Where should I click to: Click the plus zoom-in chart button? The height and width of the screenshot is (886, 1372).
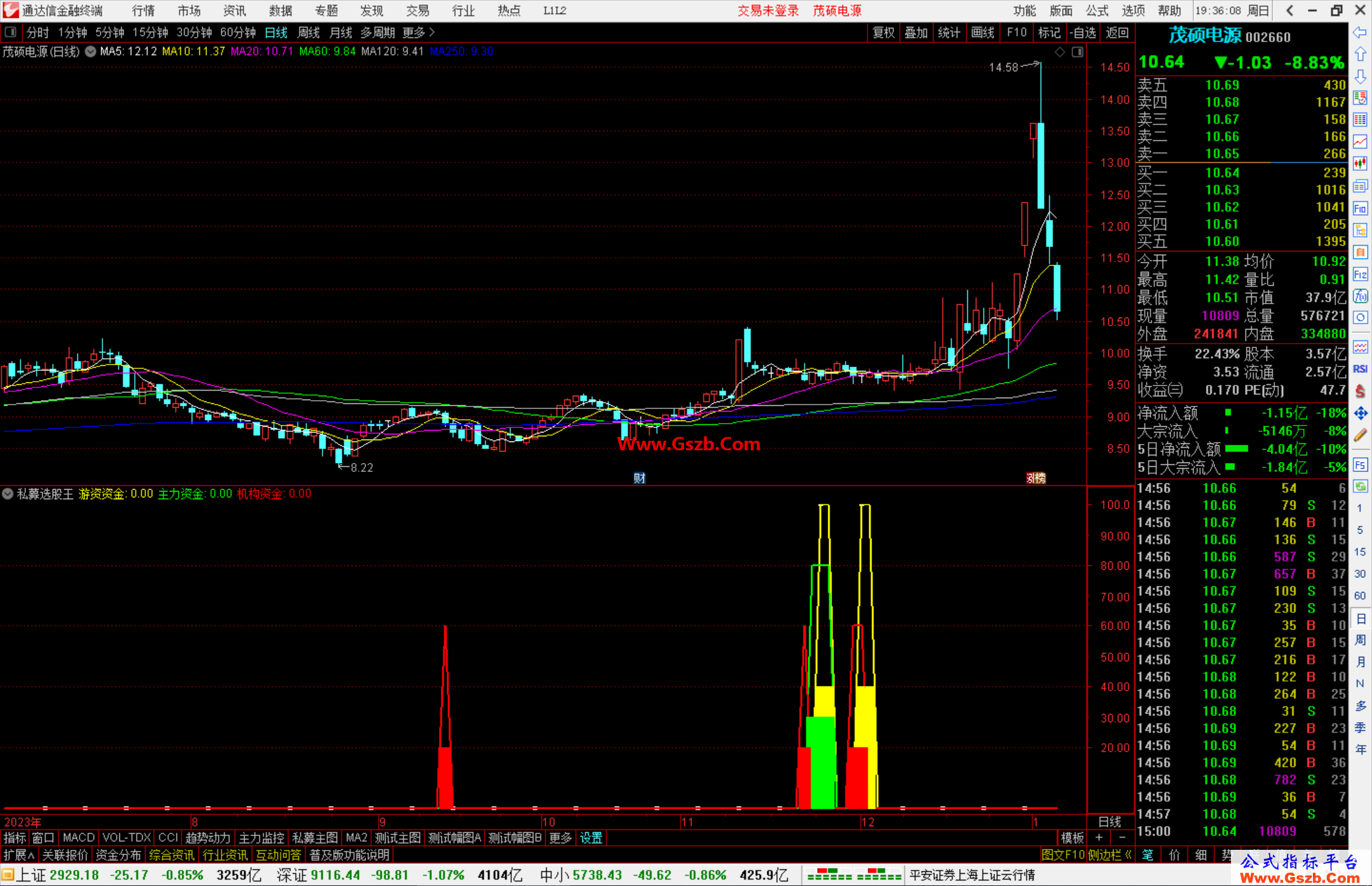(x=1099, y=838)
